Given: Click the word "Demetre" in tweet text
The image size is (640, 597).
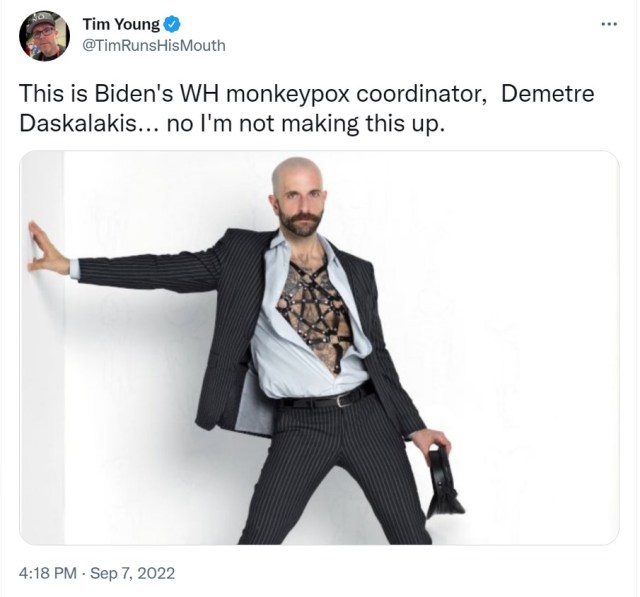Looking at the screenshot, I should 547,93.
